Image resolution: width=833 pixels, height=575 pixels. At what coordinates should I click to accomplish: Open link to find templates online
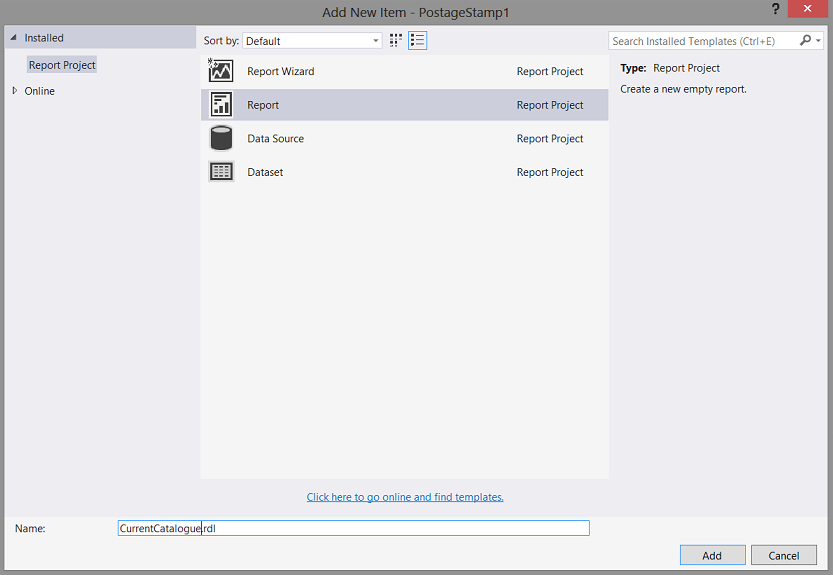click(x=405, y=497)
